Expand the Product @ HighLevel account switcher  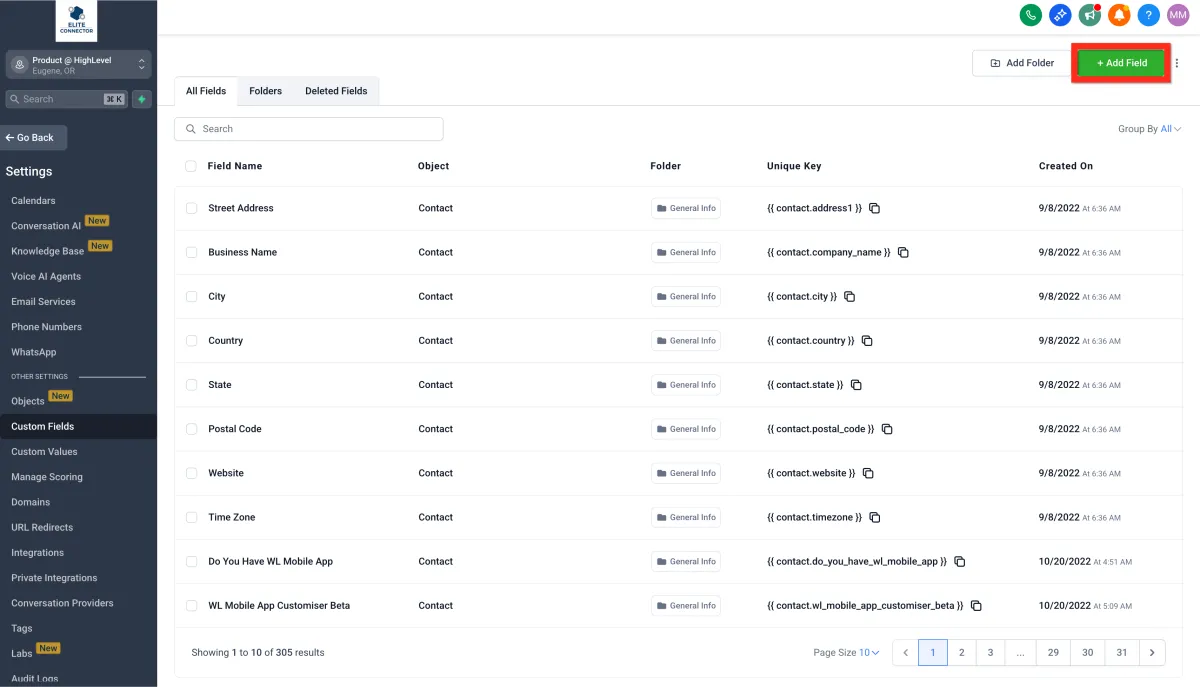(78, 65)
